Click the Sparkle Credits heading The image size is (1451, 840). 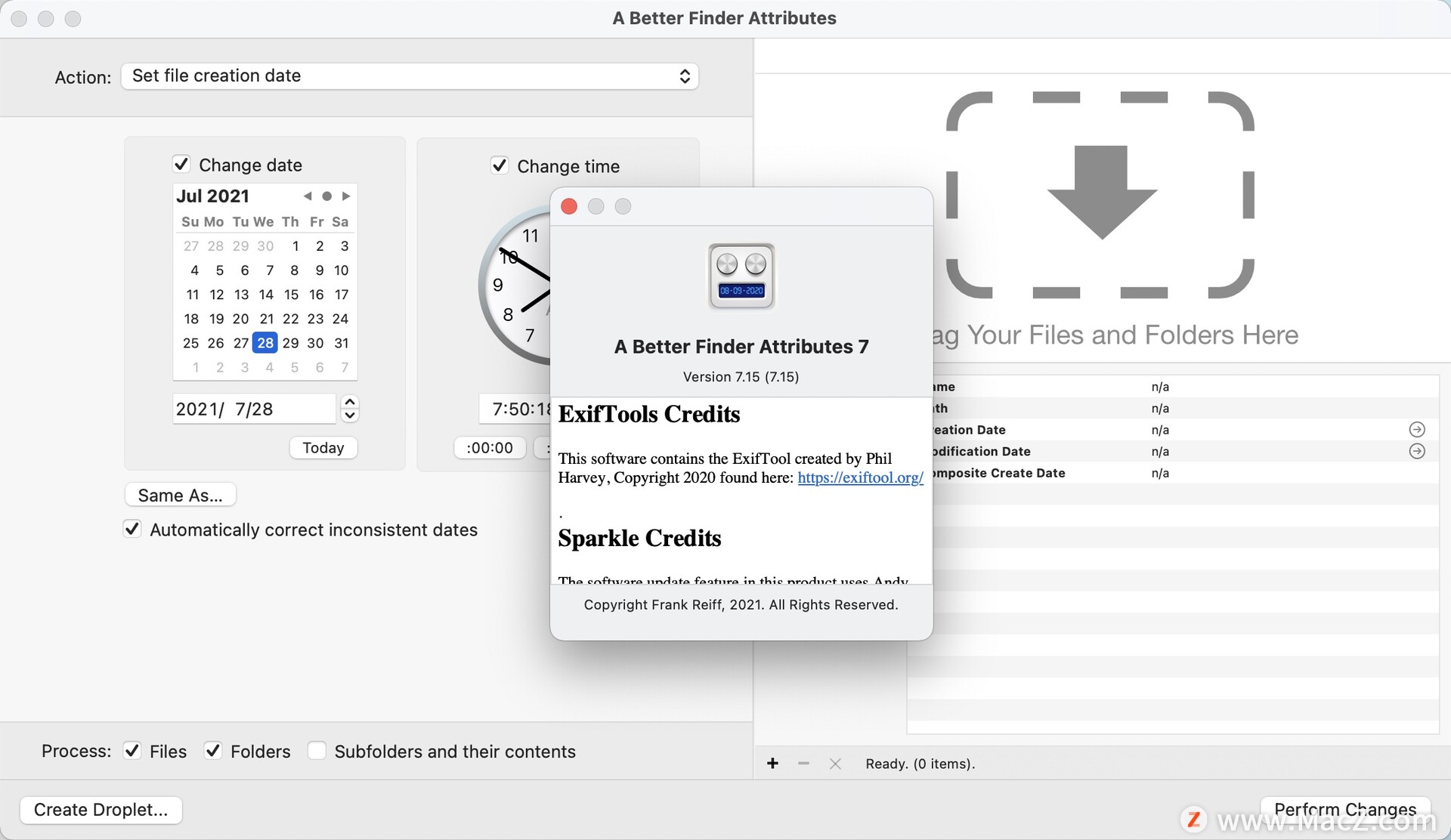639,538
